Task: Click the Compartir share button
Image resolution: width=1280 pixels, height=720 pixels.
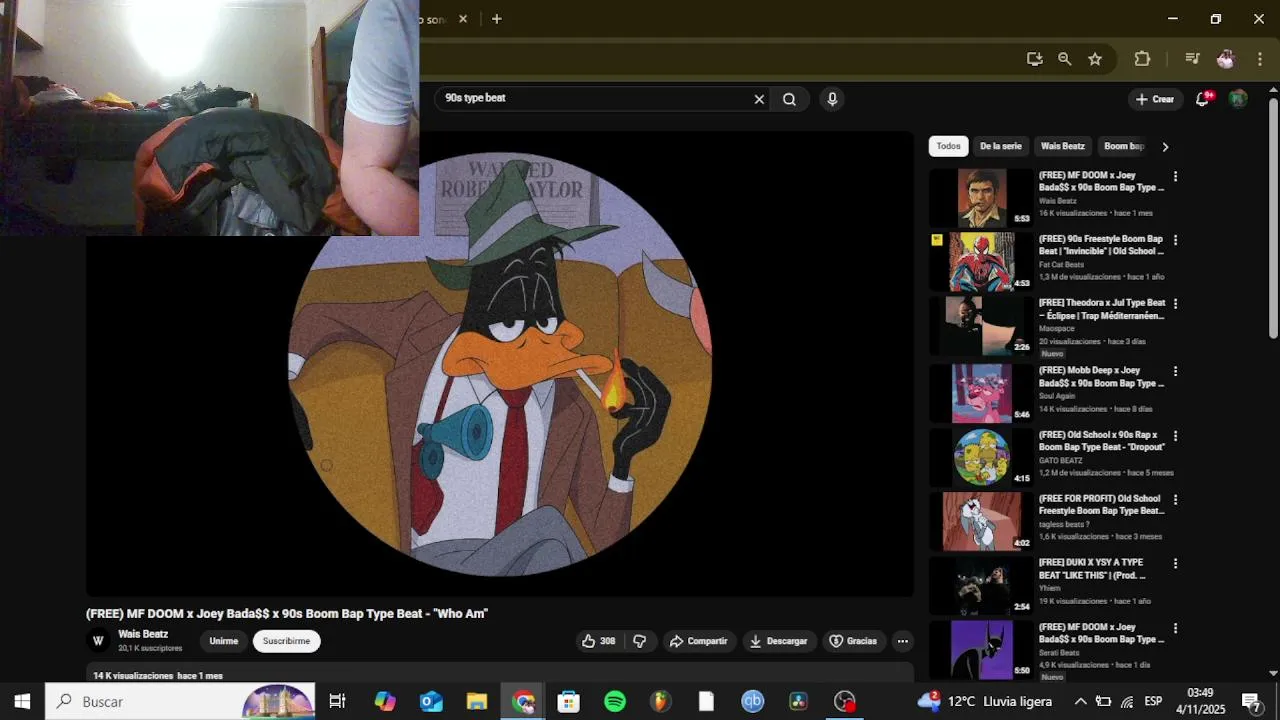Action: point(698,641)
